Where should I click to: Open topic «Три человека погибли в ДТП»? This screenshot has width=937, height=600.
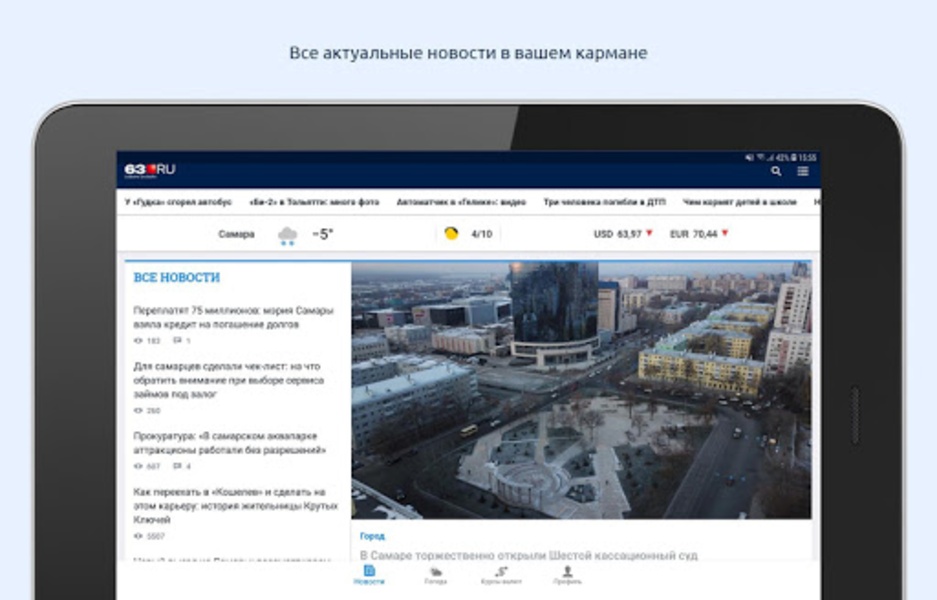604,202
